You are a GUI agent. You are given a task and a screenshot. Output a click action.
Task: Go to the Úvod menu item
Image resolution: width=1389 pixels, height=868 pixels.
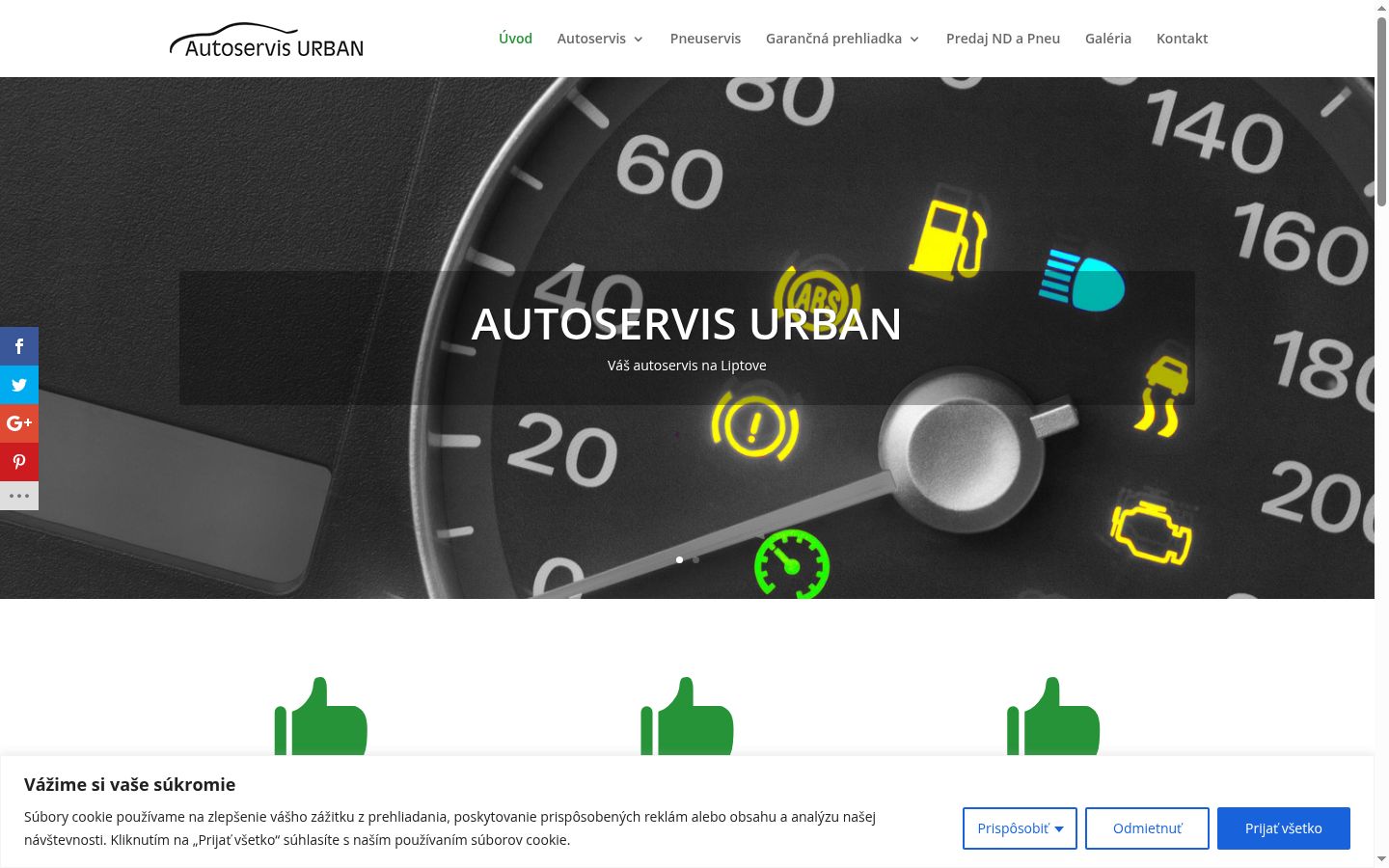tap(515, 39)
